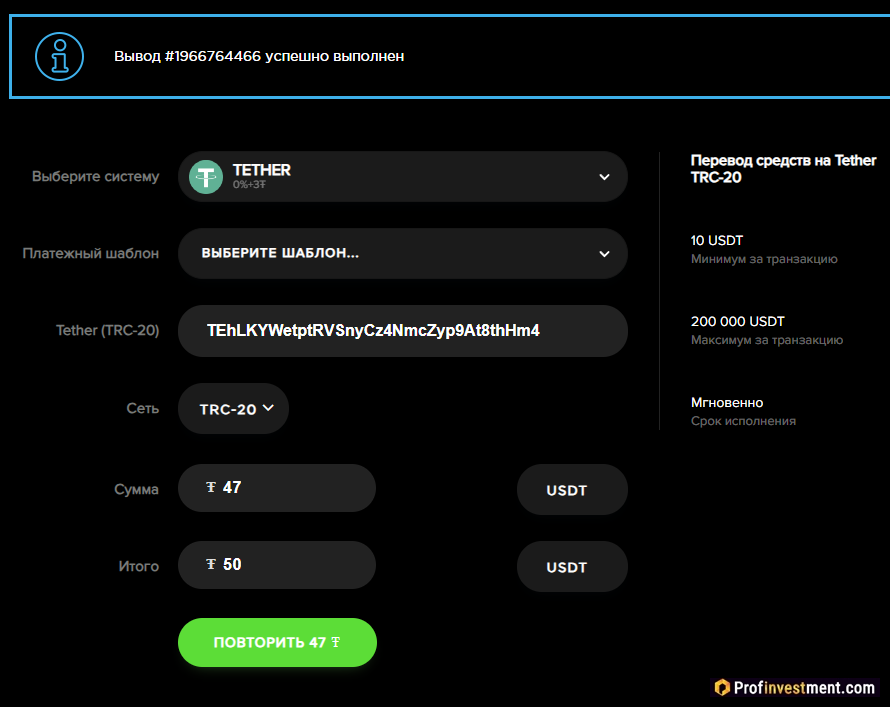Click the Tether (TRC-20) wallet address field
The width and height of the screenshot is (890, 707).
(402, 331)
